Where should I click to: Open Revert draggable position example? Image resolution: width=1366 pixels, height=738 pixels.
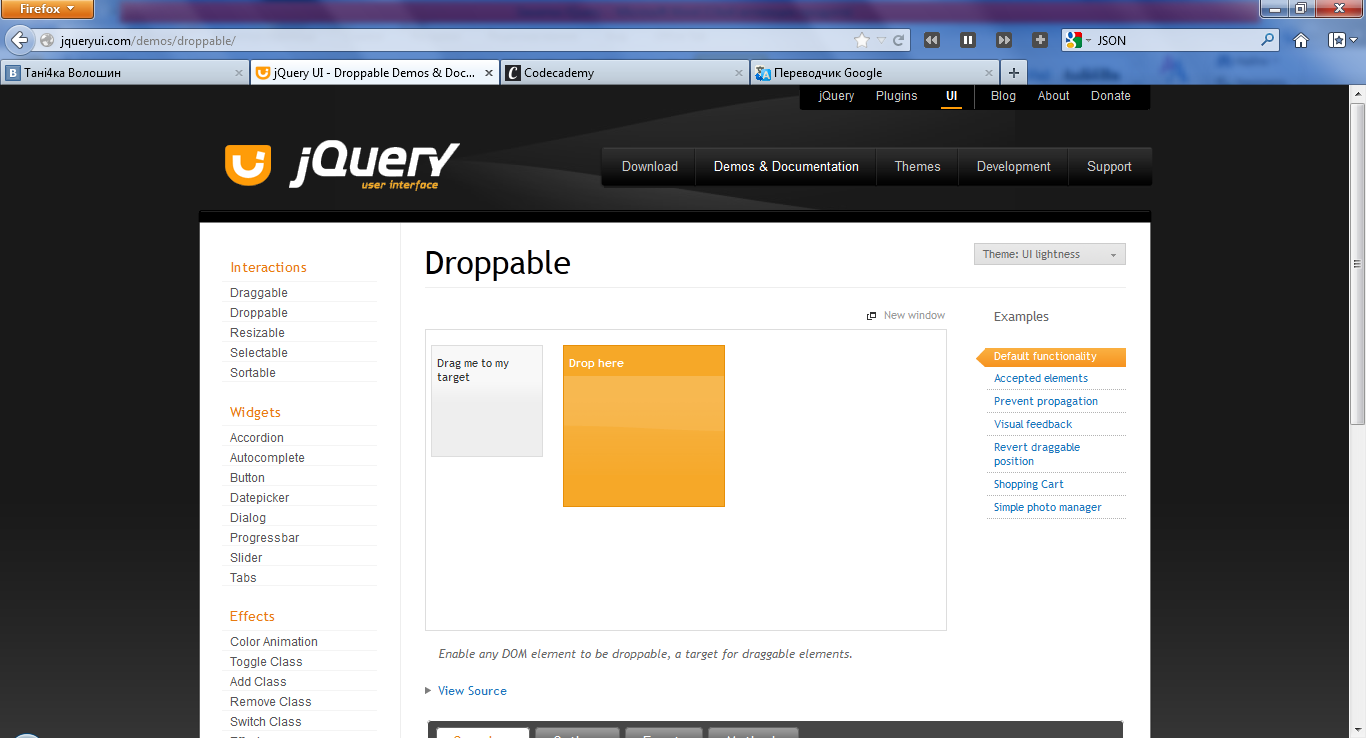click(x=1037, y=455)
